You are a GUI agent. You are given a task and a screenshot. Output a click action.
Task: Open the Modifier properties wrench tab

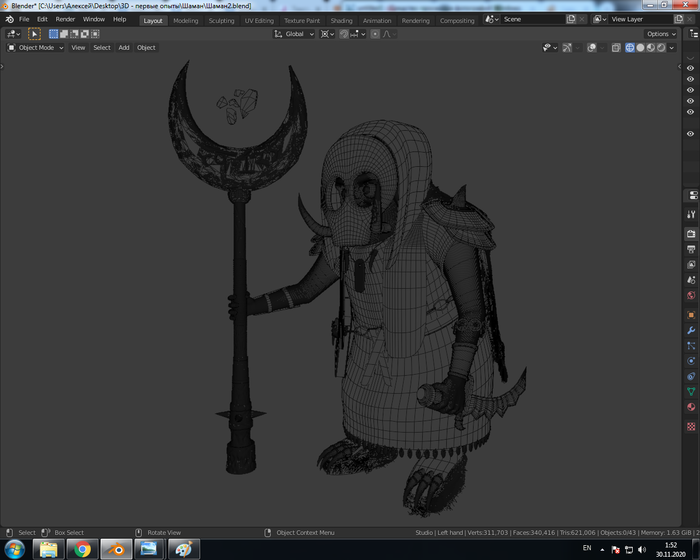(x=691, y=329)
